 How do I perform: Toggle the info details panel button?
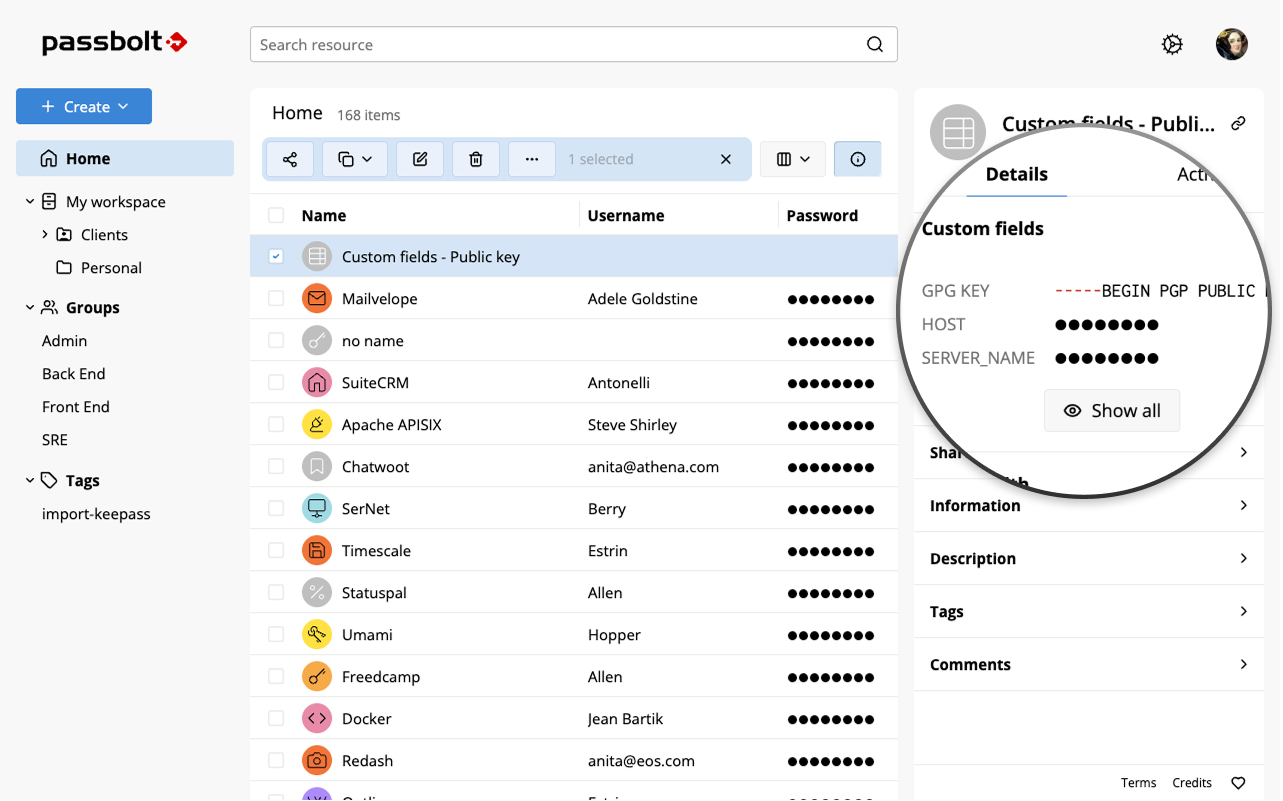(857, 159)
